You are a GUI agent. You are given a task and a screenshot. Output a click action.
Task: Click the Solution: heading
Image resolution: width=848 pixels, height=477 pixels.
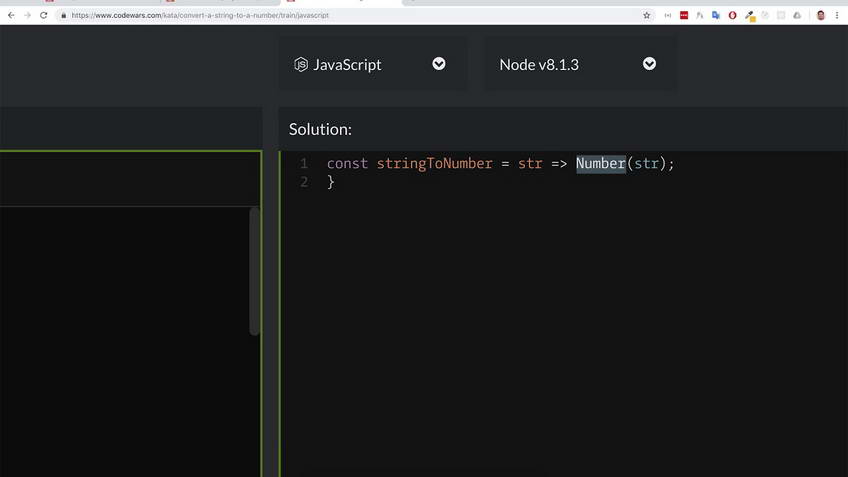320,129
